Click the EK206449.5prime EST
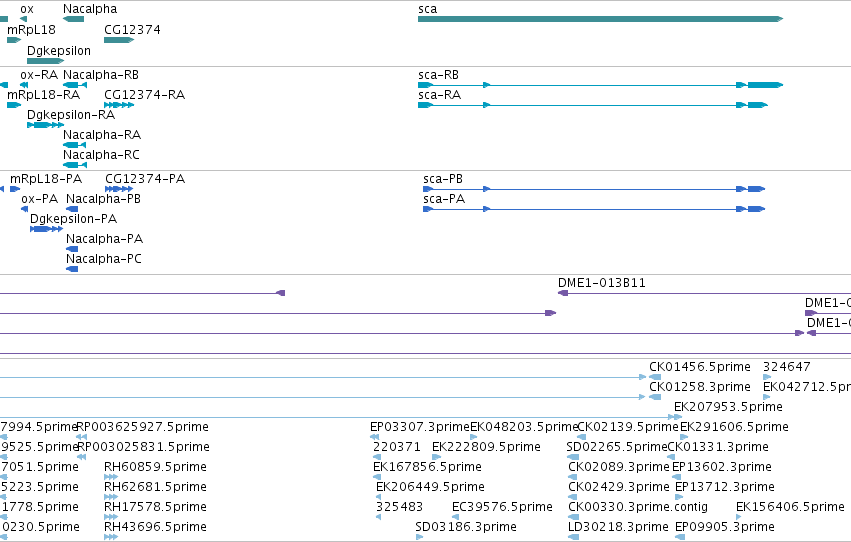 [x=379, y=498]
